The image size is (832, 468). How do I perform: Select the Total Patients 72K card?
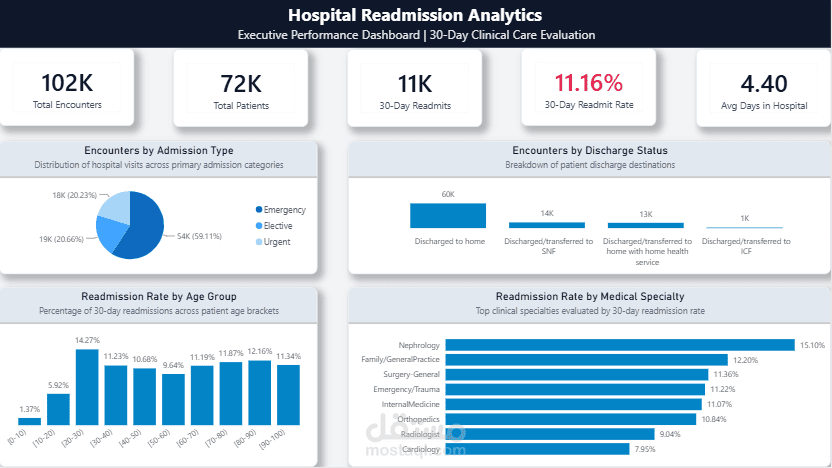click(241, 88)
